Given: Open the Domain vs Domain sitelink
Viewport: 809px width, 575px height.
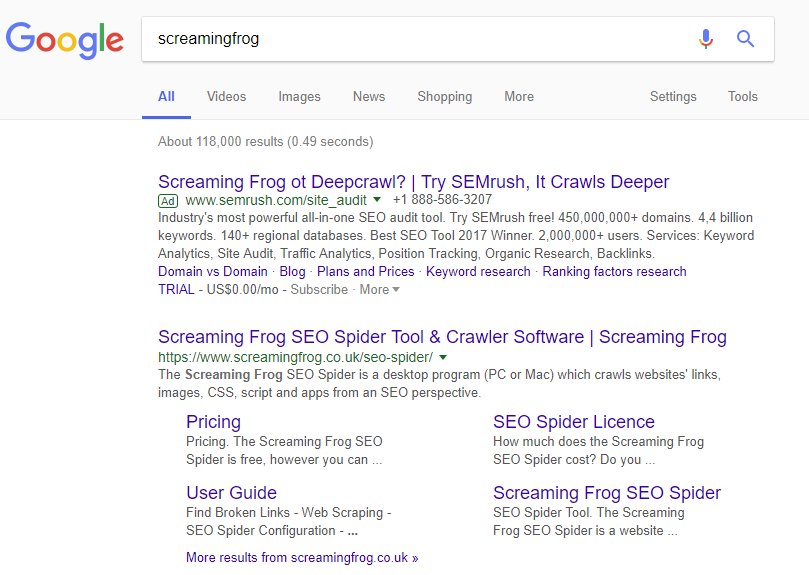Looking at the screenshot, I should click(x=213, y=271).
